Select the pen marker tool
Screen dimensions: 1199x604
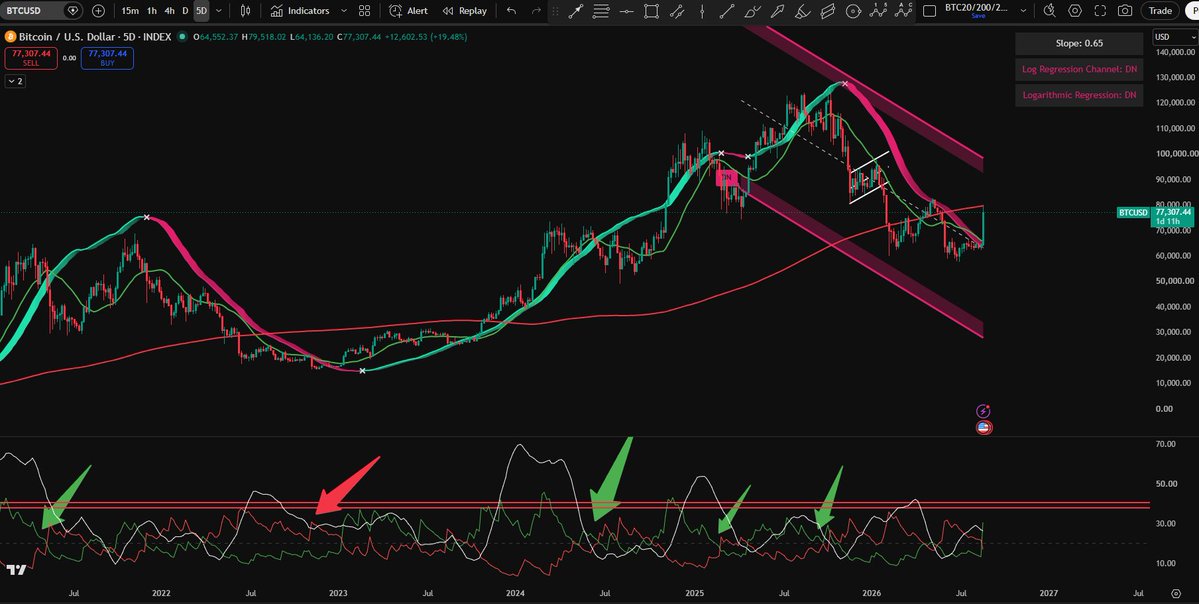coord(777,11)
